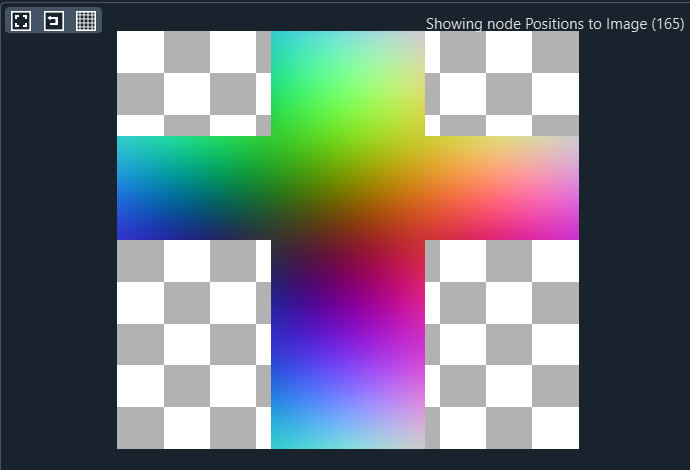Select the cyan top-left corner of the vertical arm

coord(282,42)
